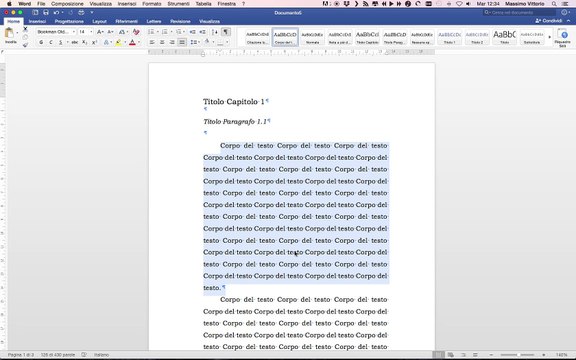Screen dimensions: 576x360
Task: Increase font size with larger A icon
Action: [x=100, y=32]
